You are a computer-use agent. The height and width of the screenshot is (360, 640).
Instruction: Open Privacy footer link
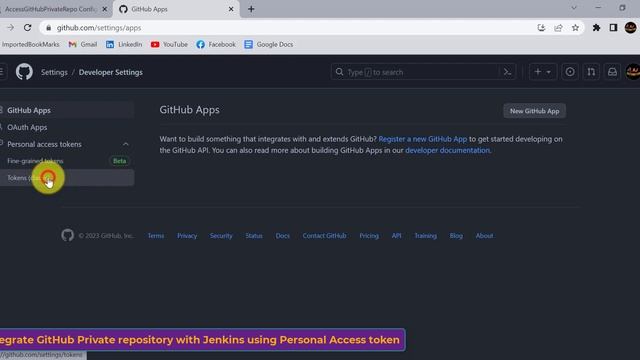[x=187, y=236]
